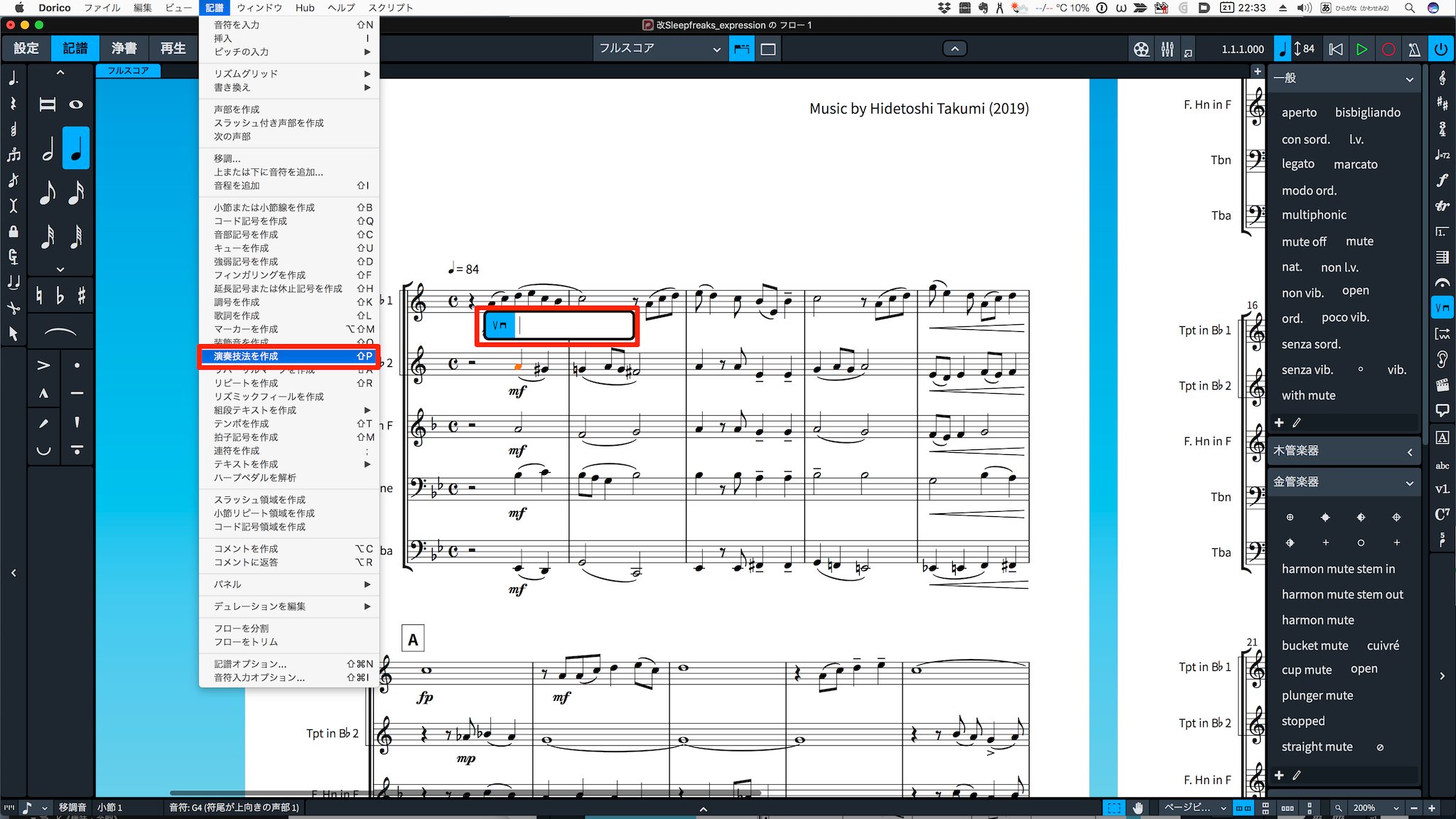Viewport: 1456px width, 819px height.
Task: Collapse the 金管楽器 section
Action: click(x=1409, y=483)
